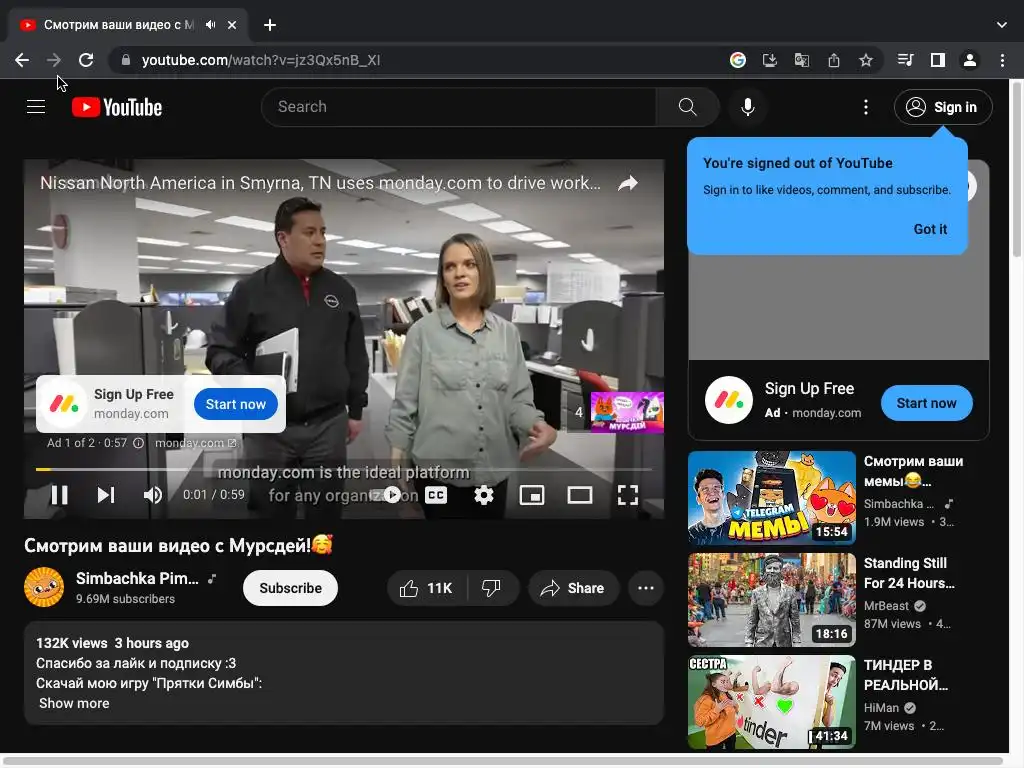Screen dimensions: 1024x768
Task: Open YouTube settings three-dot menu
Action: tap(866, 107)
